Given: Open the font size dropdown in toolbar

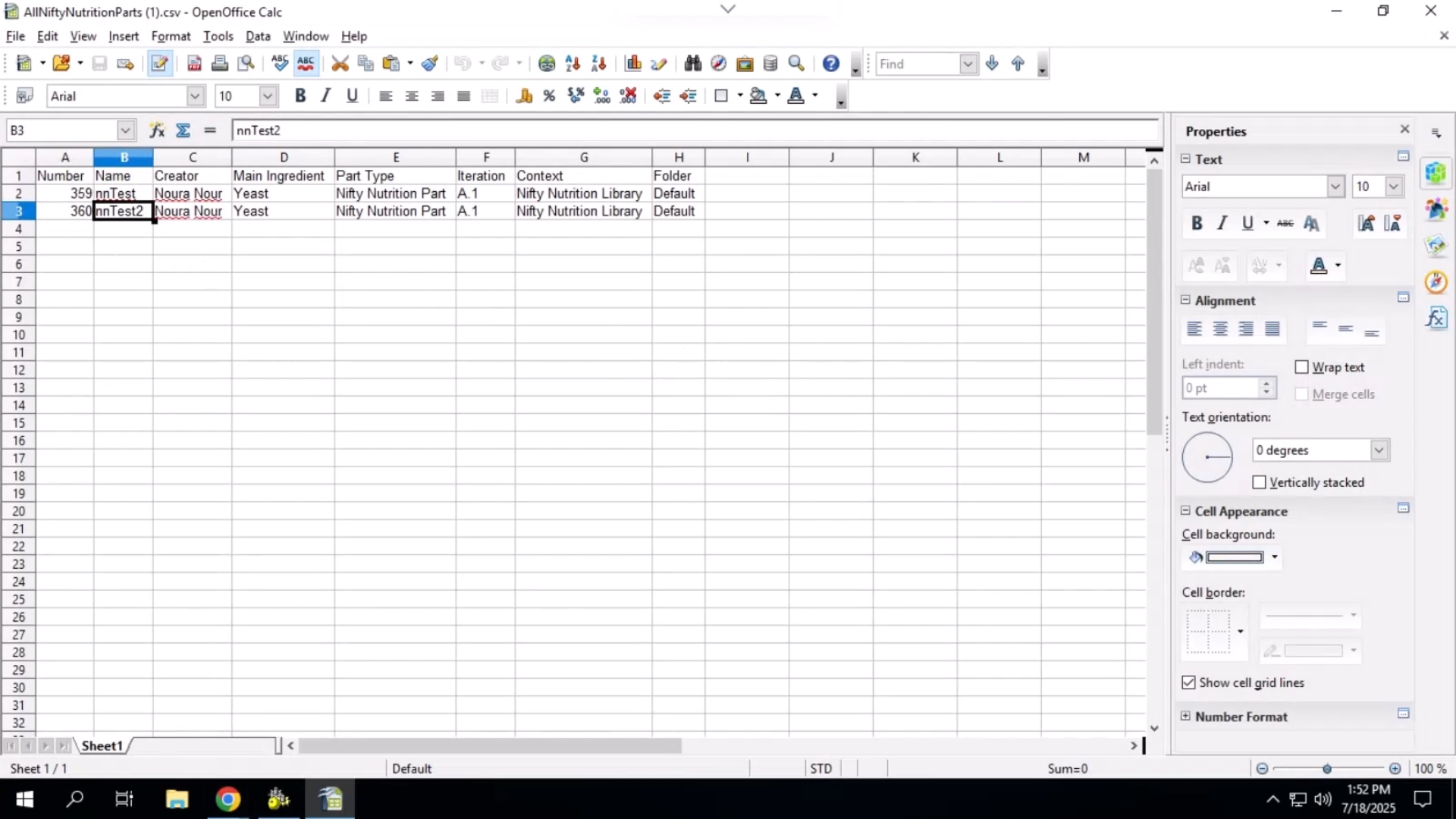Looking at the screenshot, I should coord(267,96).
